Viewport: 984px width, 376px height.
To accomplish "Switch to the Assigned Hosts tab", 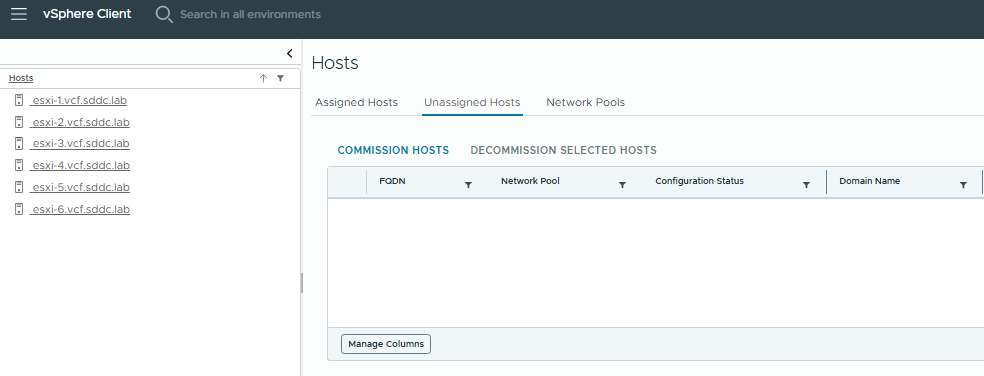I will pyautogui.click(x=356, y=102).
